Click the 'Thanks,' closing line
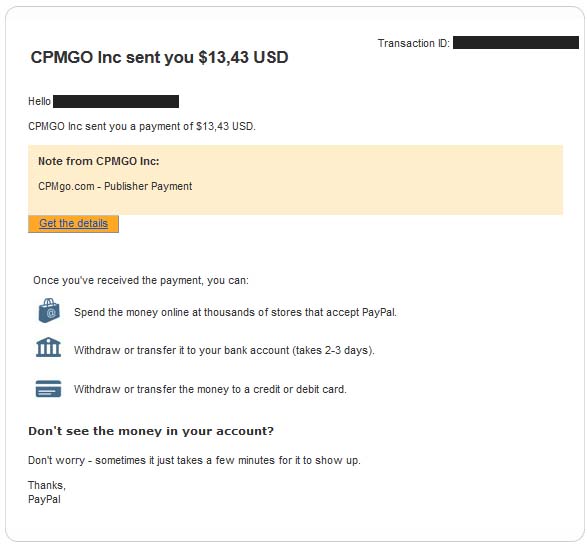Viewport: 587px width, 551px height. coord(47,485)
